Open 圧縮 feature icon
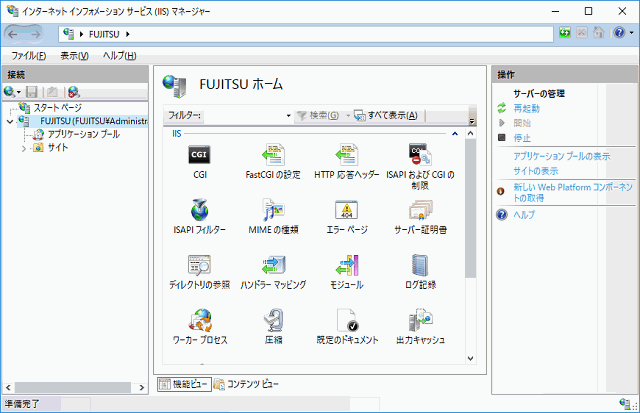This screenshot has width=640, height=413. tap(273, 320)
